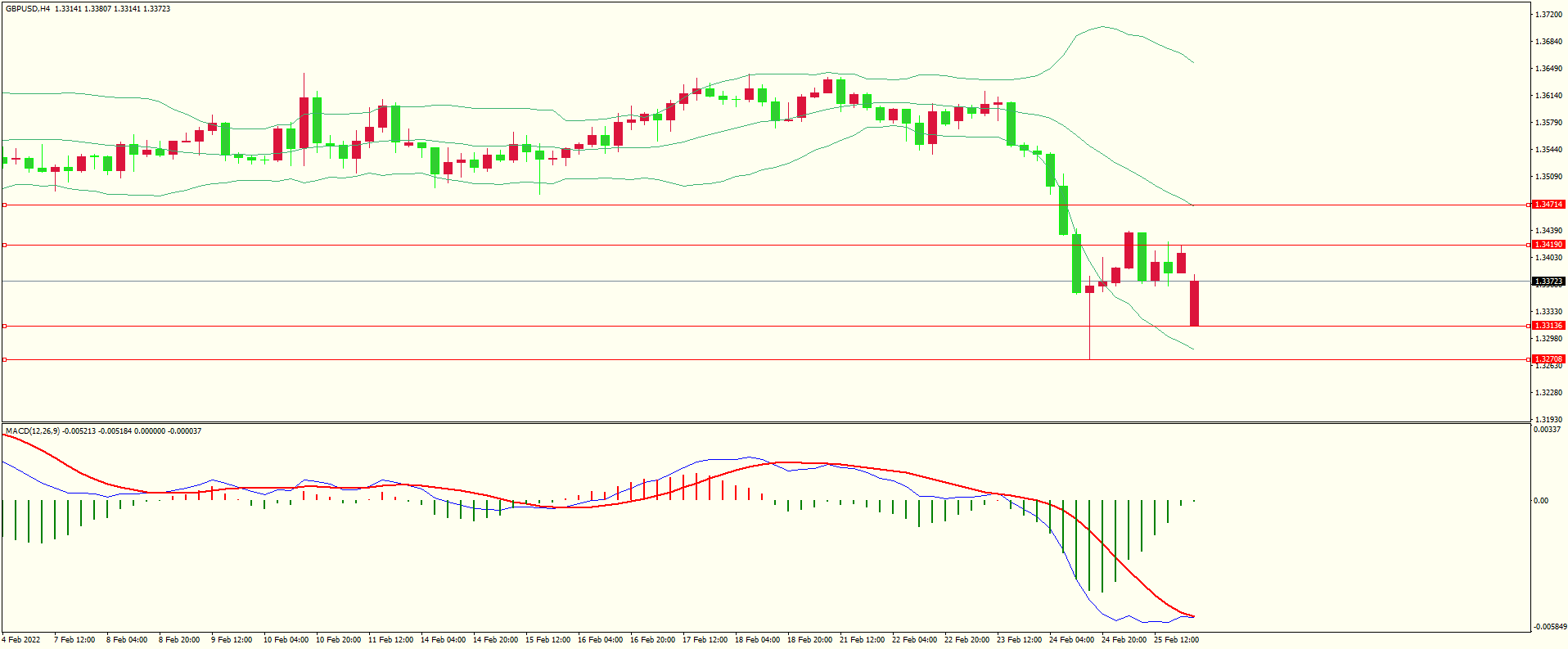Click the 21 Feb 12:00 time label

pyautogui.click(x=862, y=640)
